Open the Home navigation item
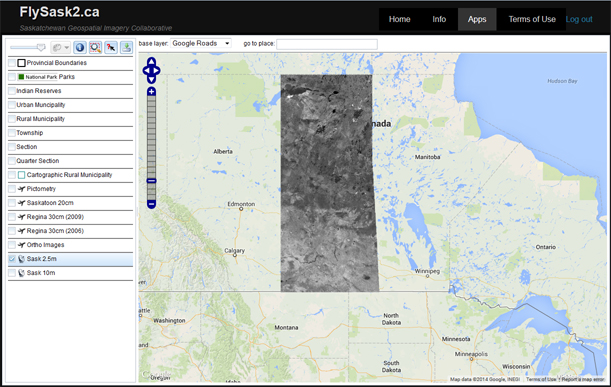The width and height of the screenshot is (611, 387). (399, 19)
